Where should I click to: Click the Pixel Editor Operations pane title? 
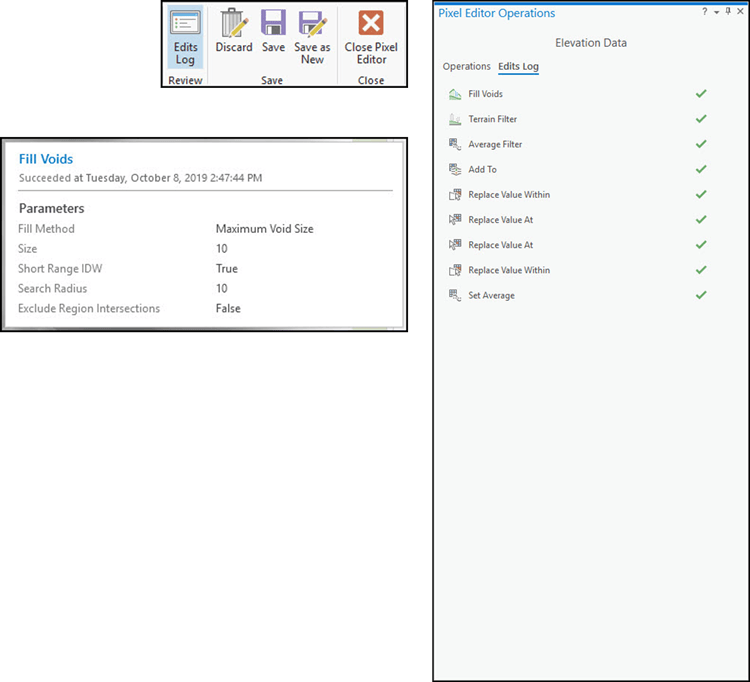[496, 13]
